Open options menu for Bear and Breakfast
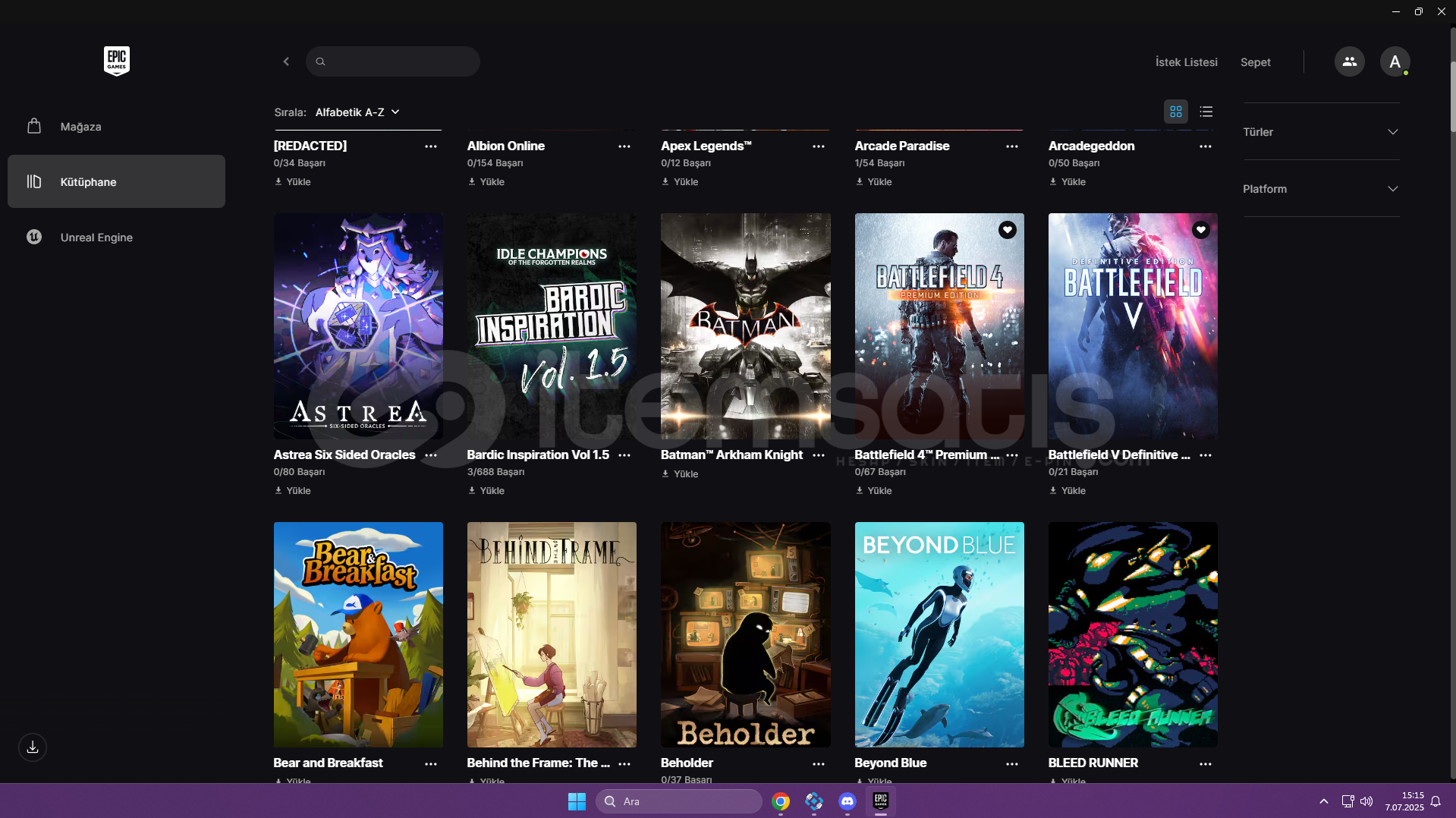This screenshot has width=1456, height=818. click(x=430, y=763)
